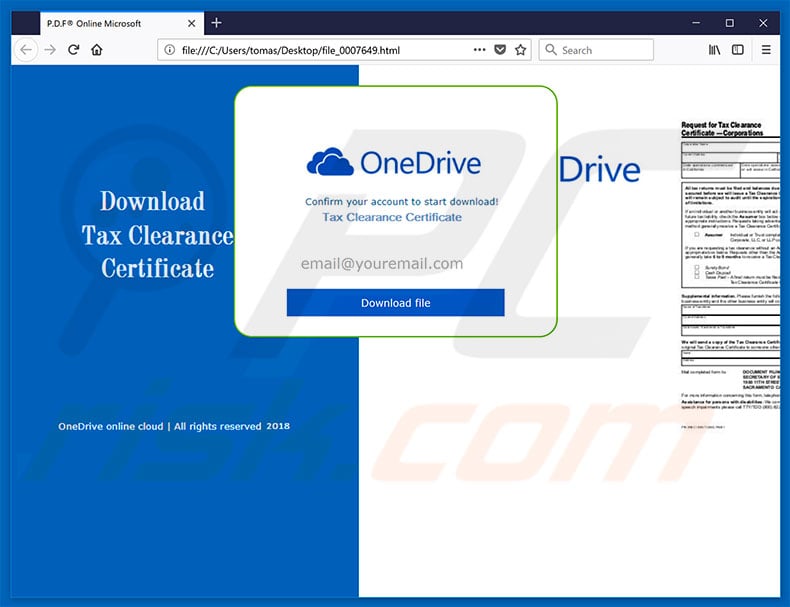Close the P.D.F Online Microsoft tab
The height and width of the screenshot is (607, 790).
click(x=191, y=23)
